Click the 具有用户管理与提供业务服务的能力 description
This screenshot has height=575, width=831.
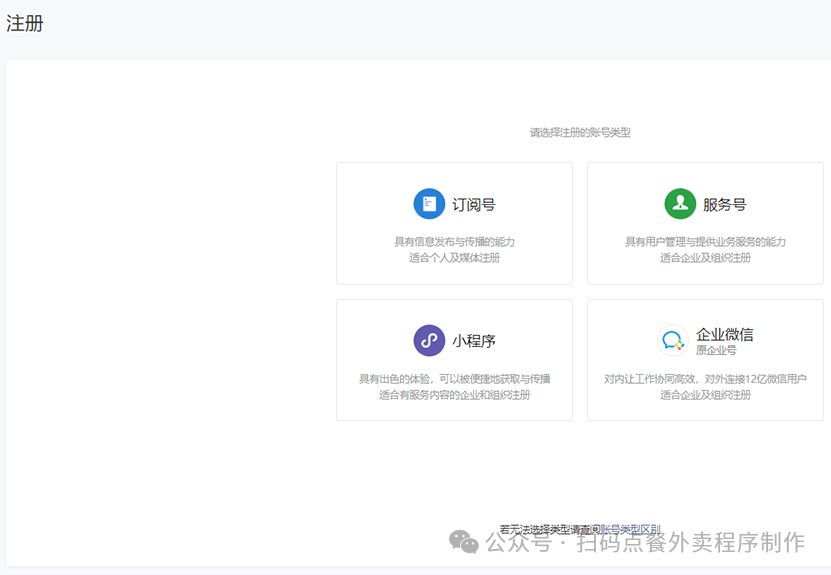(705, 242)
